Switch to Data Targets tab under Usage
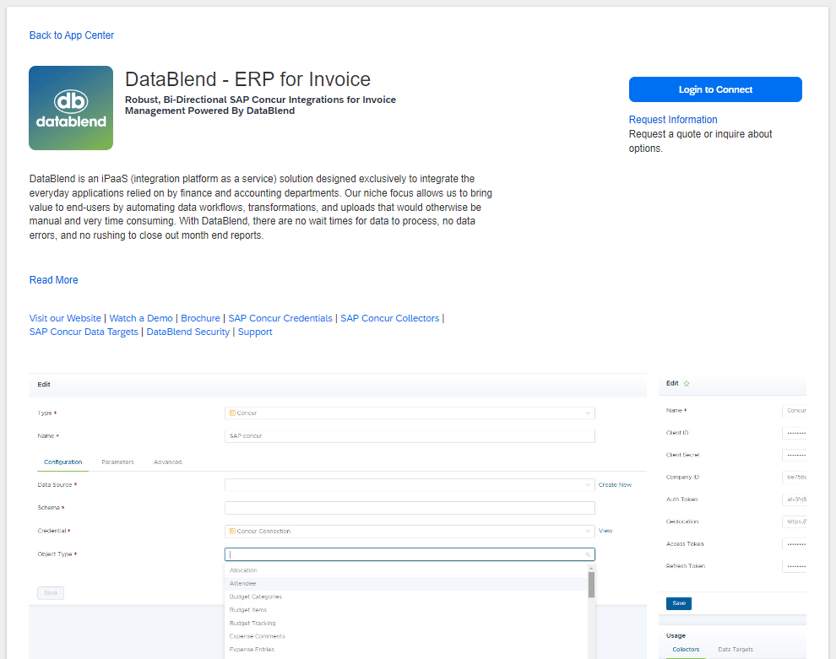Image resolution: width=836 pixels, height=659 pixels. pos(735,649)
